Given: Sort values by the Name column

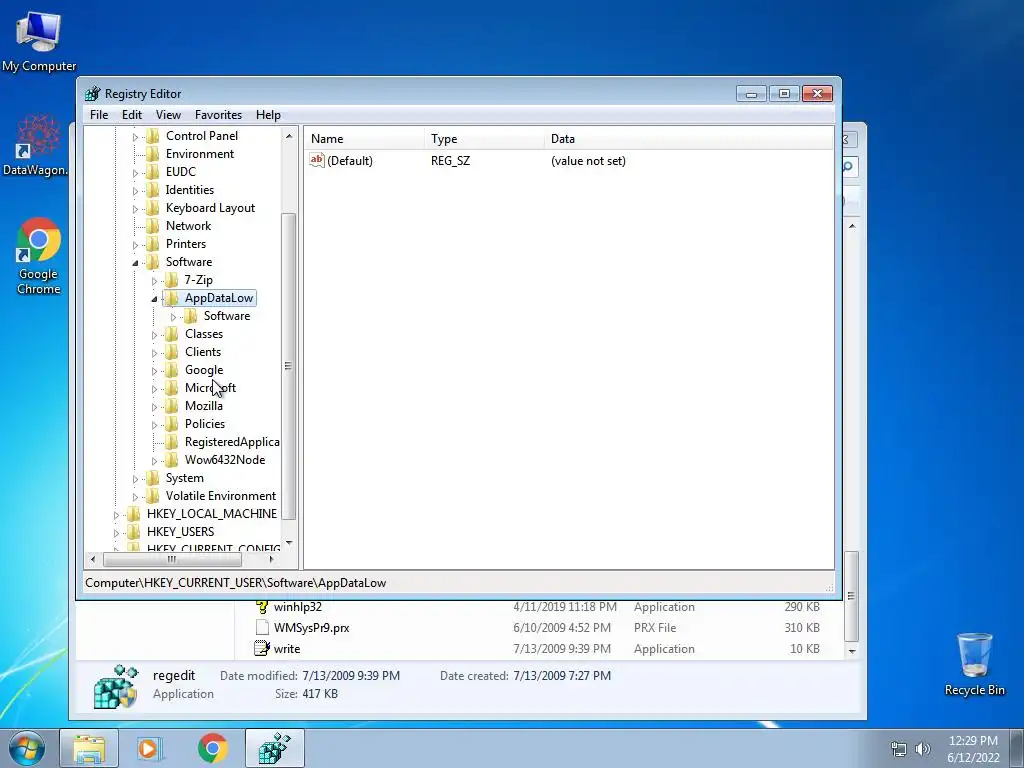Looking at the screenshot, I should click(364, 138).
